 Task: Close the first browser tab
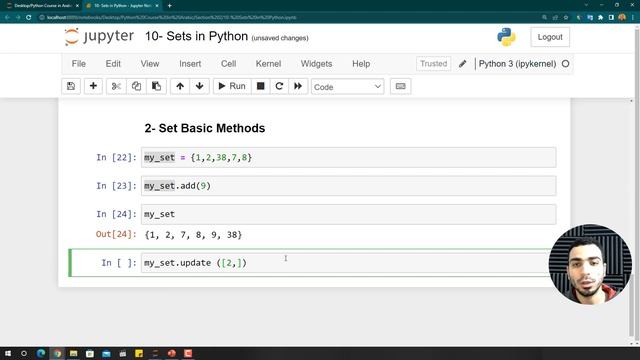point(77,6)
